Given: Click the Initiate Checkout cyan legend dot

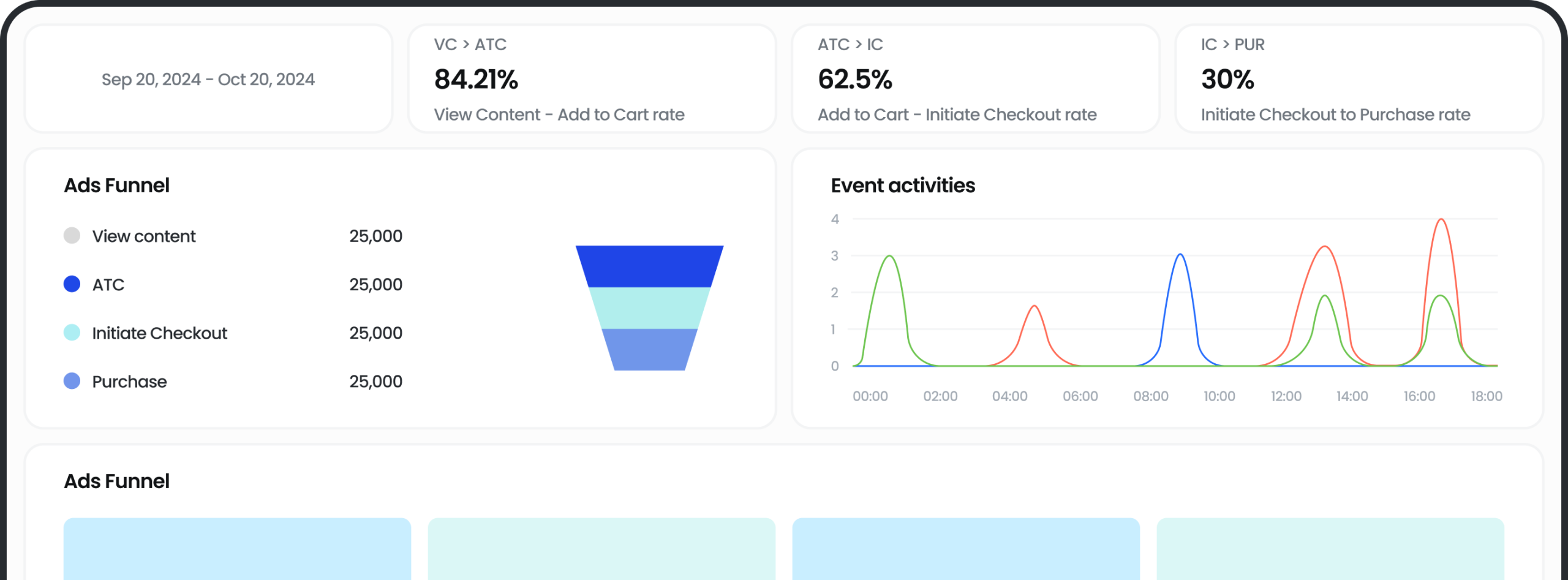Looking at the screenshot, I should click(x=72, y=333).
